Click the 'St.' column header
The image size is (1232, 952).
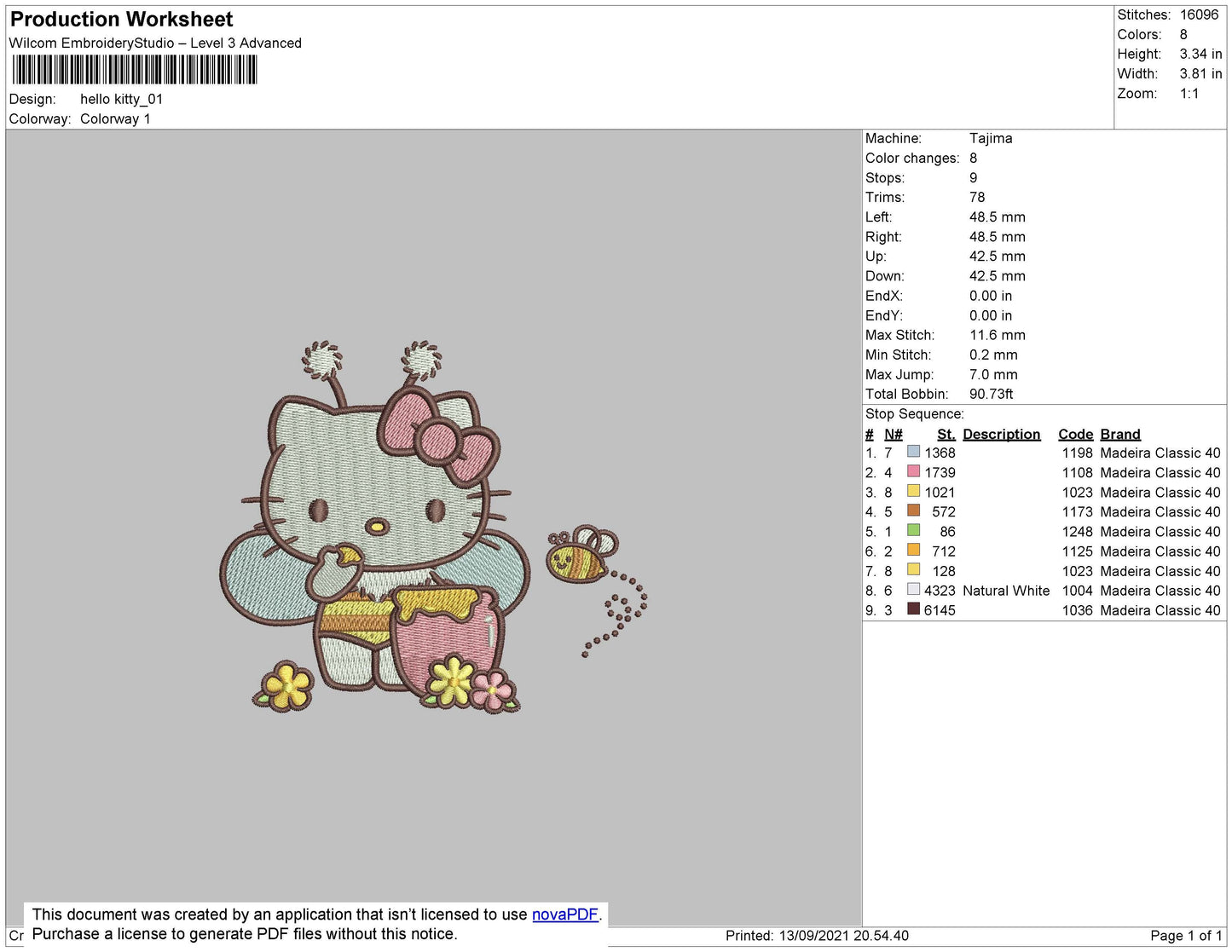(x=946, y=434)
